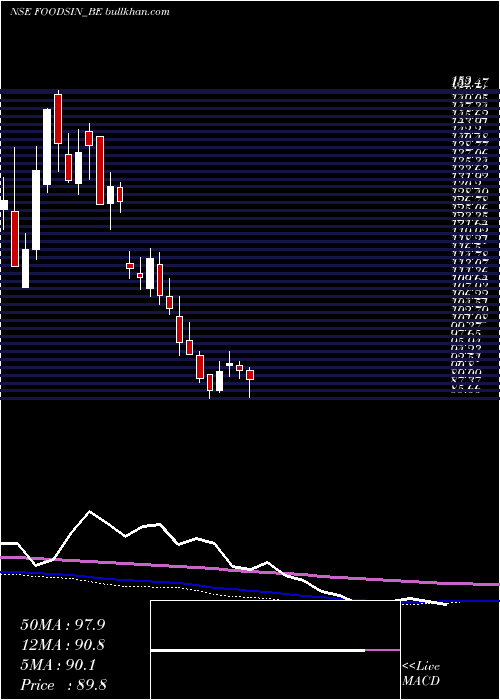The width and height of the screenshot is (500, 700).
Task: Click the Price : 89.8 value
Action: point(63,685)
